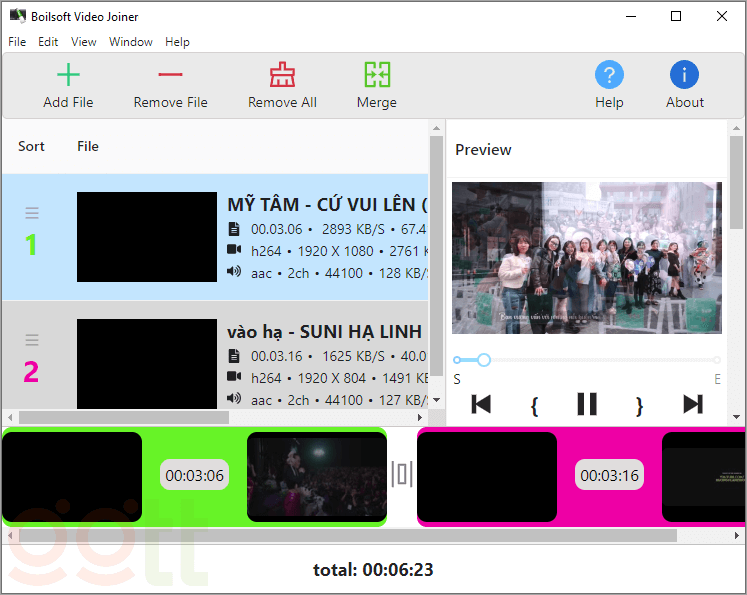Image resolution: width=747 pixels, height=595 pixels.
Task: Click the Remove All broom icon
Action: 282,75
